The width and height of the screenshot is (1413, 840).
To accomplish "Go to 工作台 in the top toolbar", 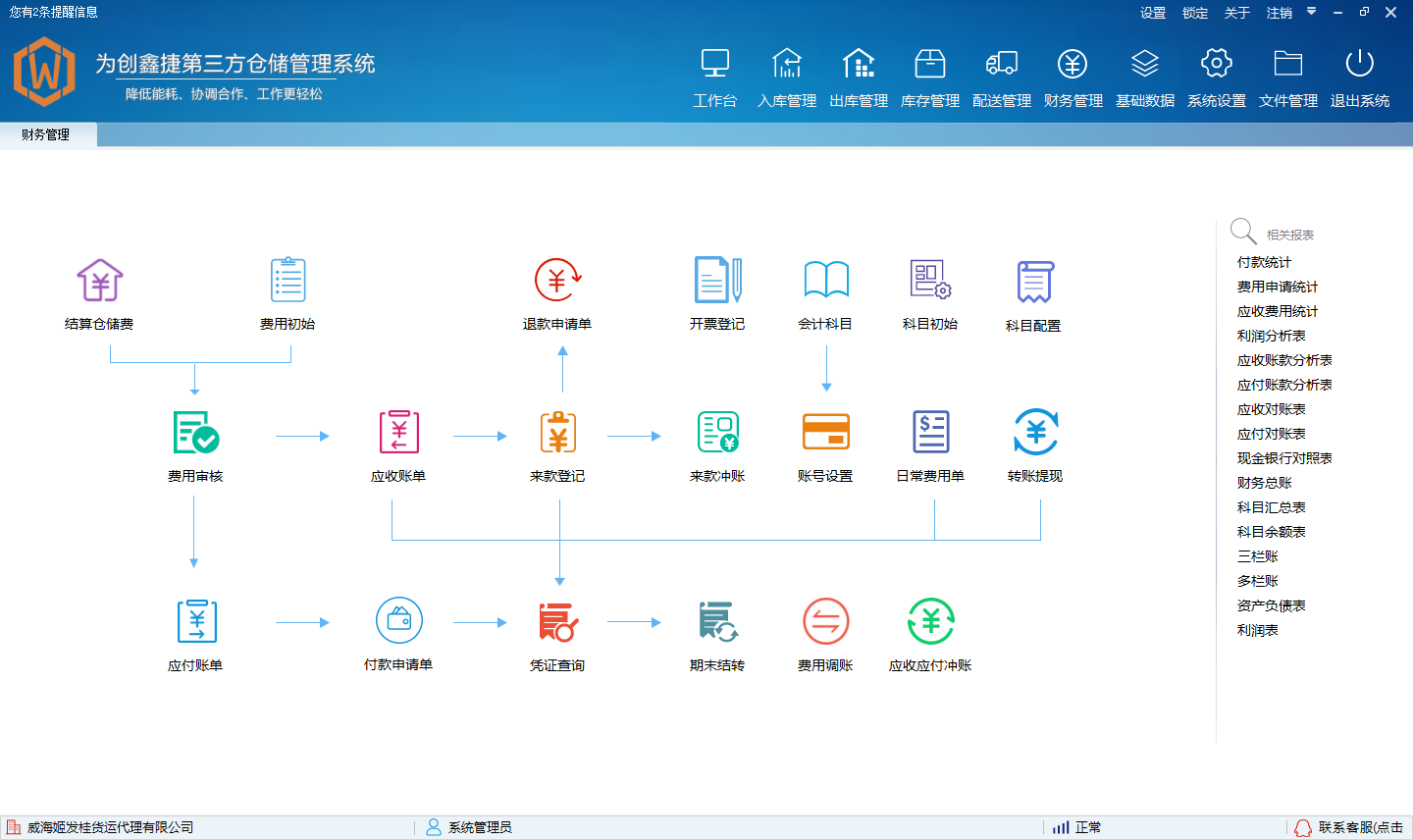I will pos(715,78).
